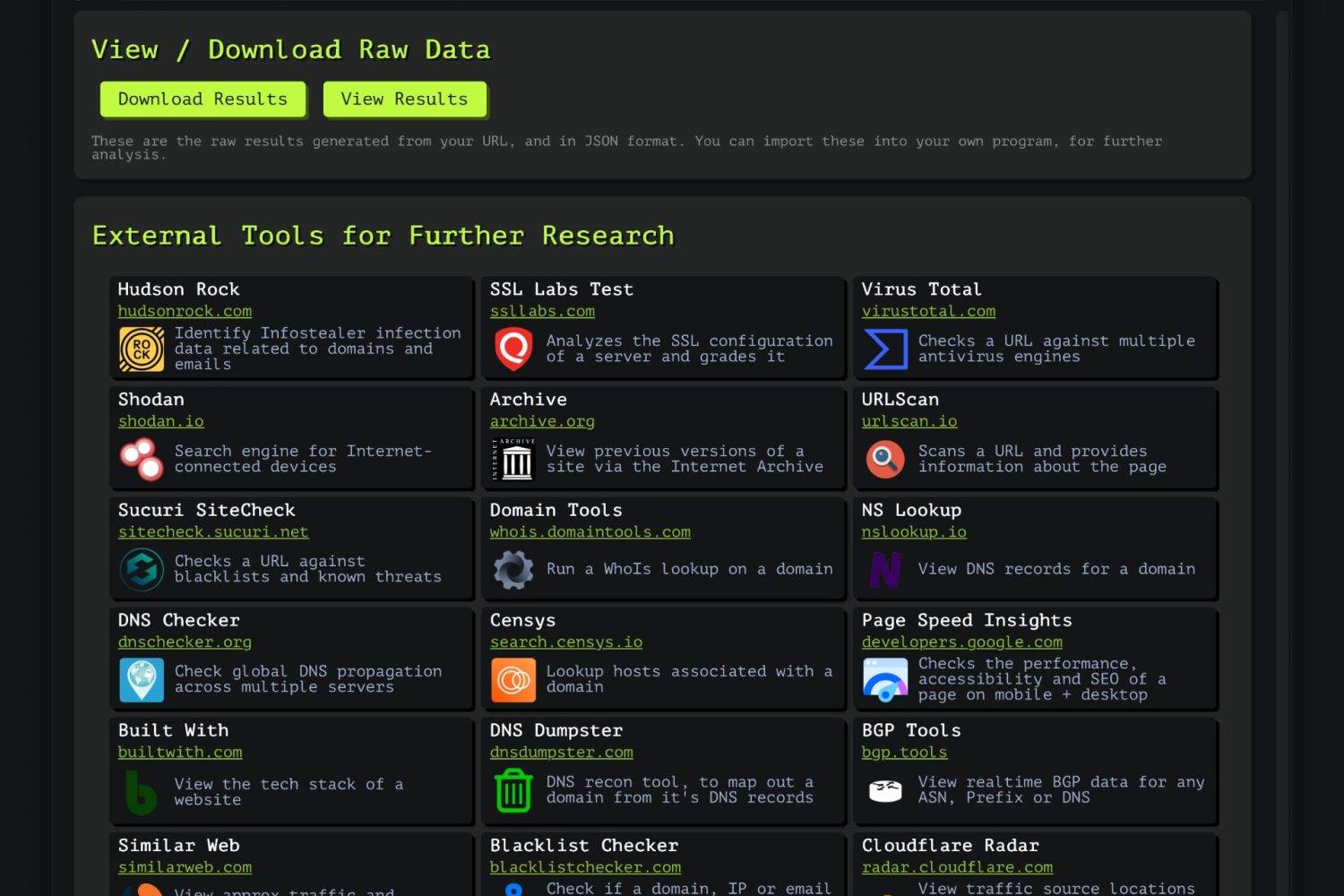
Task: Click the Cloudflare Radar card title
Action: (x=950, y=846)
